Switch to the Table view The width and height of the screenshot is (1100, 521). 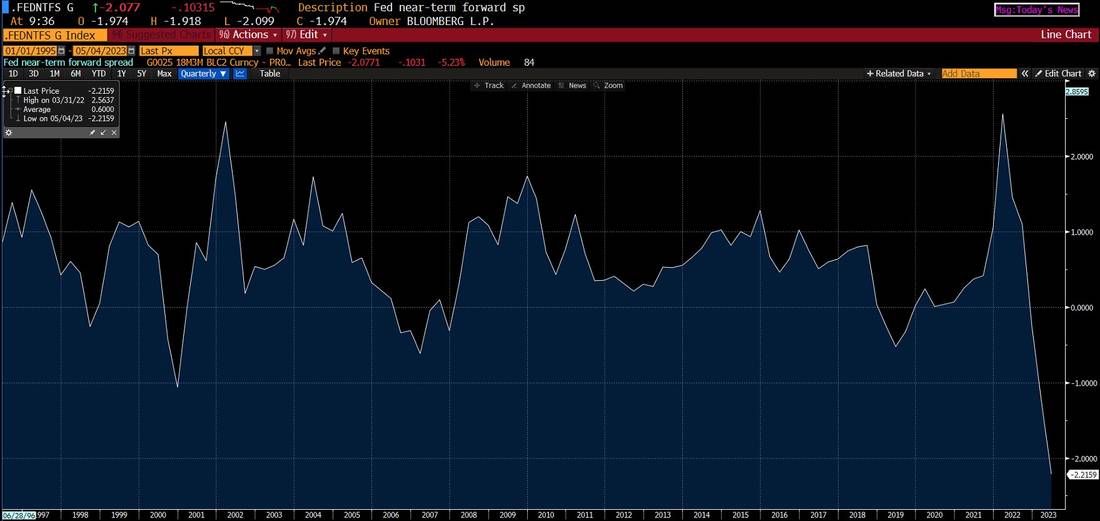coord(270,74)
